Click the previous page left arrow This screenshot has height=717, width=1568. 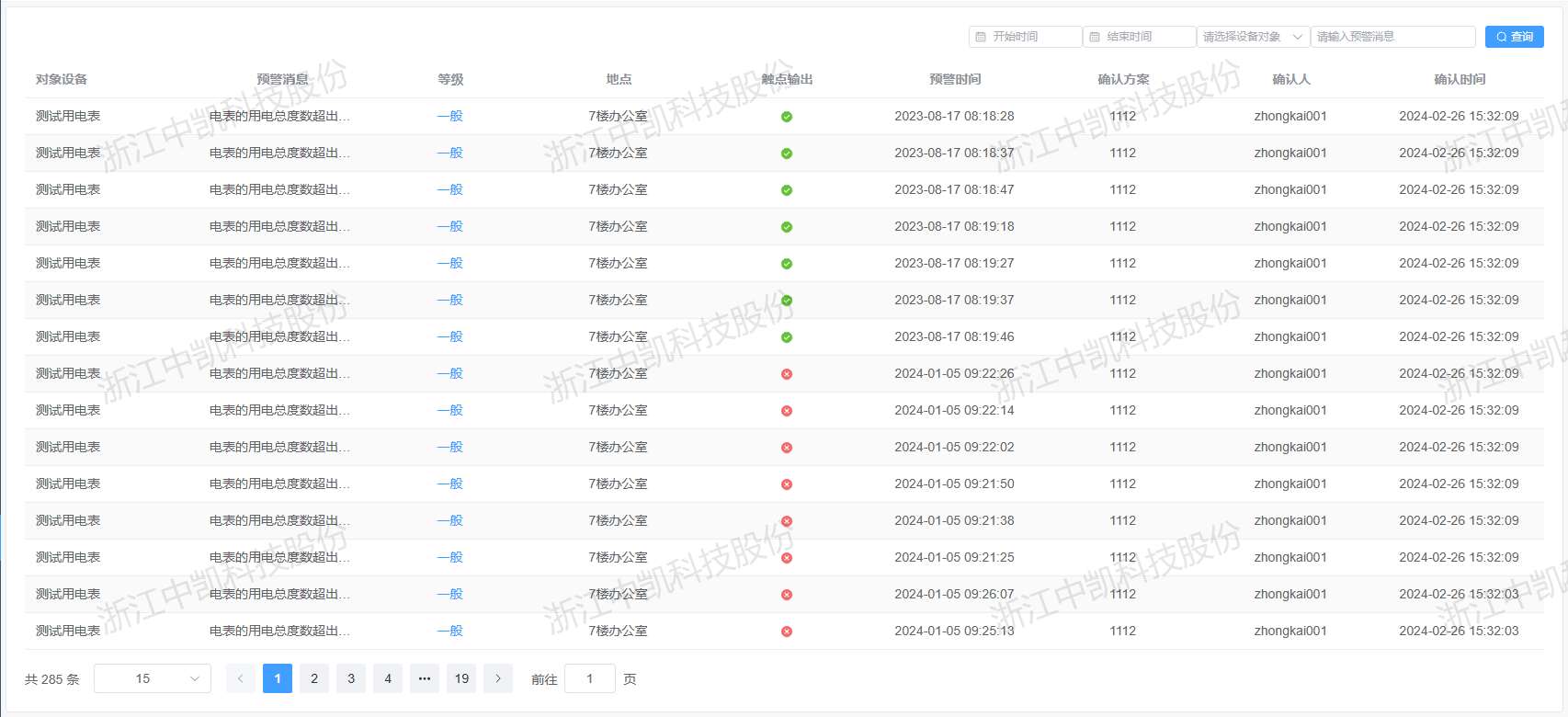241,678
